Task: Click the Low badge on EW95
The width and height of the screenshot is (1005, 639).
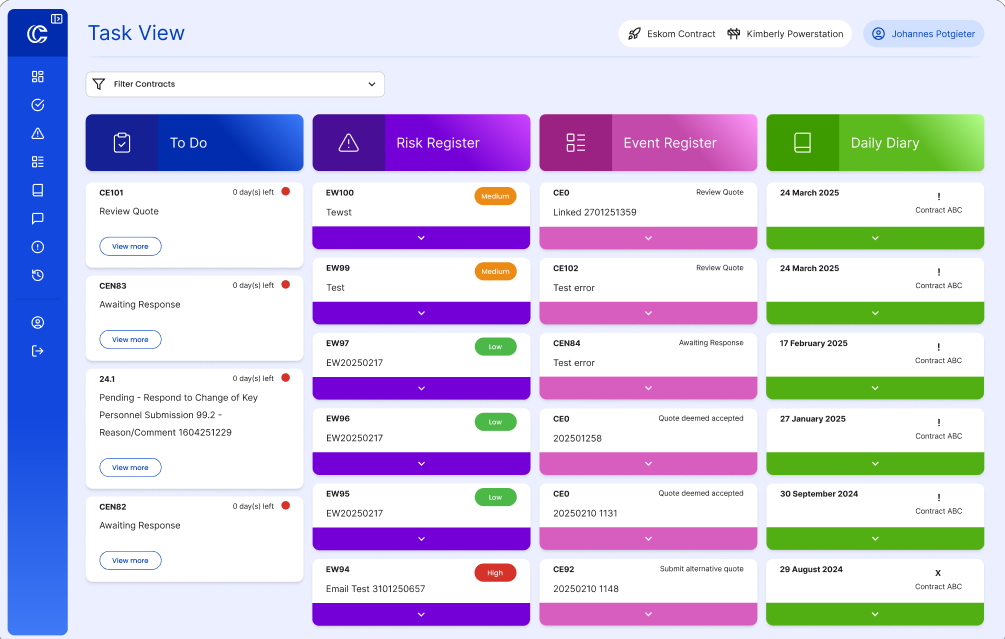Action: coord(495,497)
